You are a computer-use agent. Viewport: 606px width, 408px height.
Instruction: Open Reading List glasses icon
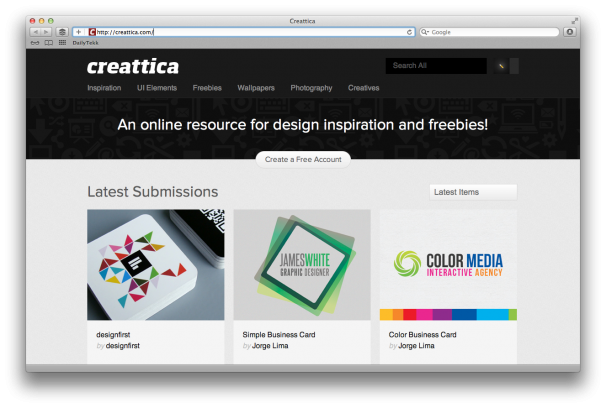[x=35, y=43]
